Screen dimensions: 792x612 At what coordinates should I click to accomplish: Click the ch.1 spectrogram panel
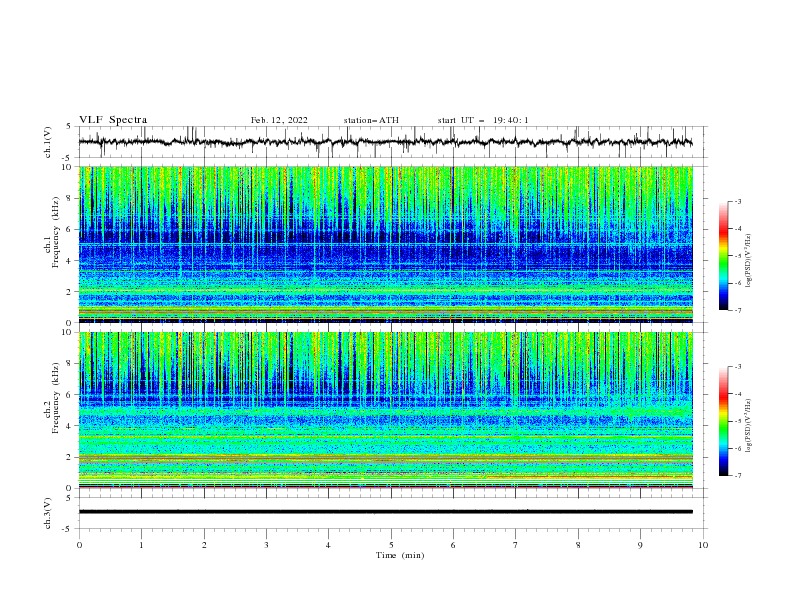tap(386, 244)
